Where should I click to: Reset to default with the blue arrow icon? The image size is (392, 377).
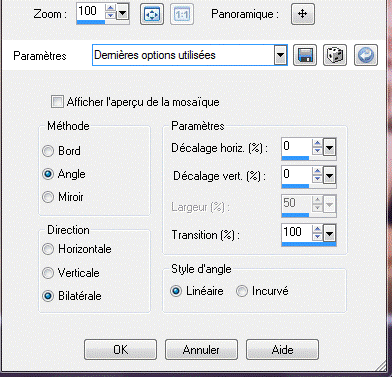(x=366, y=55)
